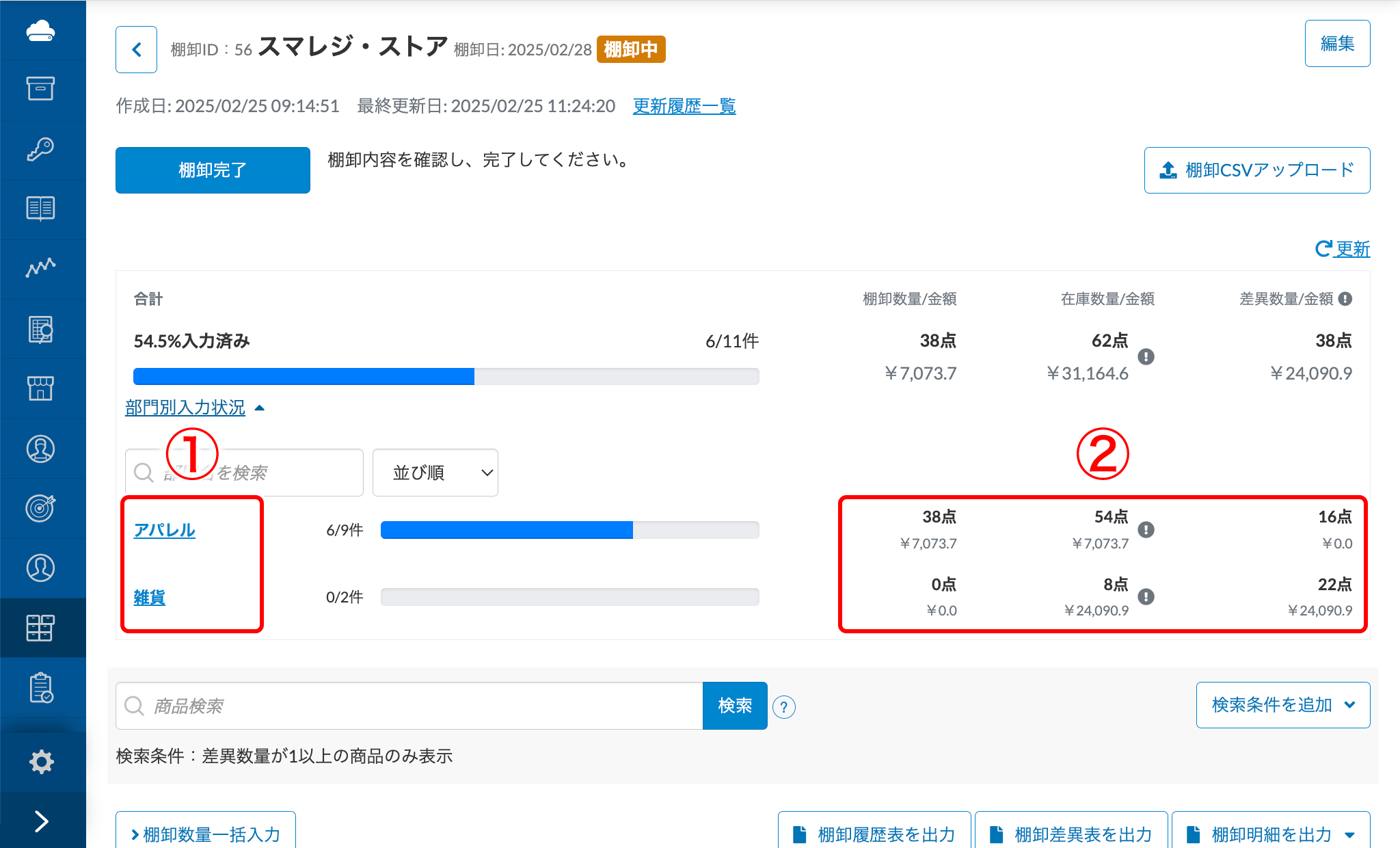Open the target/goal icon in sidebar
This screenshot has width=1400, height=848.
[x=40, y=508]
